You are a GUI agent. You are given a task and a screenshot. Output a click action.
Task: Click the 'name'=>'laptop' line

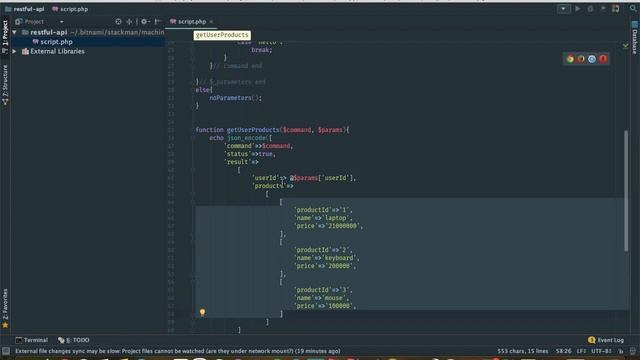tap(323, 218)
